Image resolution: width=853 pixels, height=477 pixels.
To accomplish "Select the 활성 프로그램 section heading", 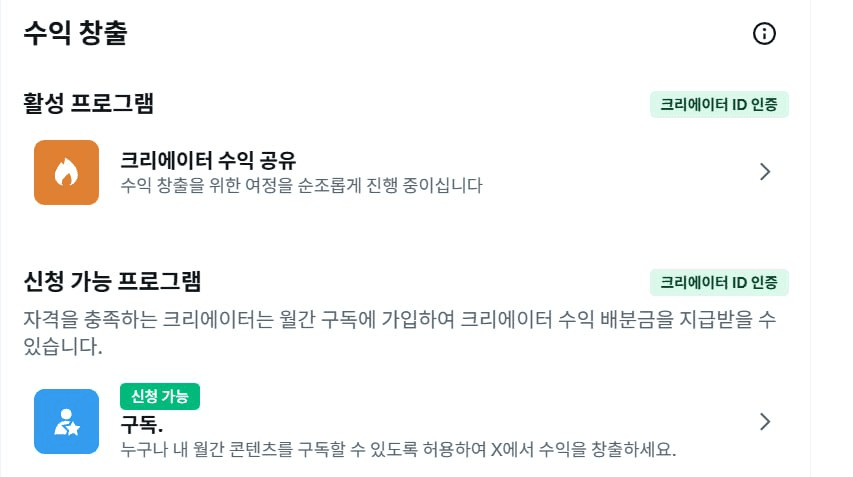I will coord(88,103).
